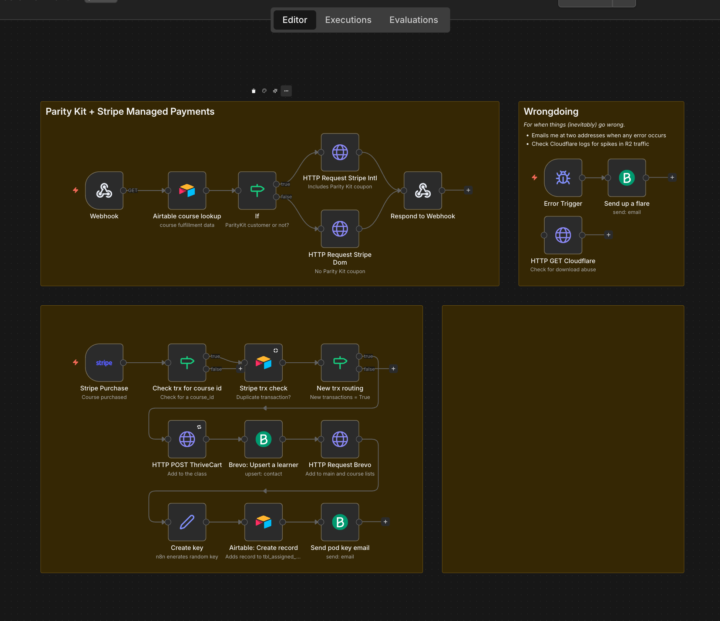The height and width of the screenshot is (621, 720).
Task: Open the Airtable course lookup node
Action: tap(187, 190)
